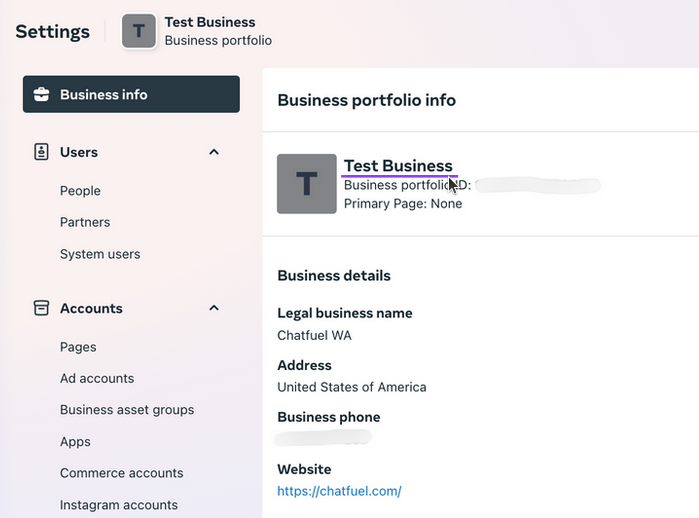Image resolution: width=699 pixels, height=518 pixels.
Task: Collapse the Accounts section chevron
Action: pyautogui.click(x=213, y=308)
